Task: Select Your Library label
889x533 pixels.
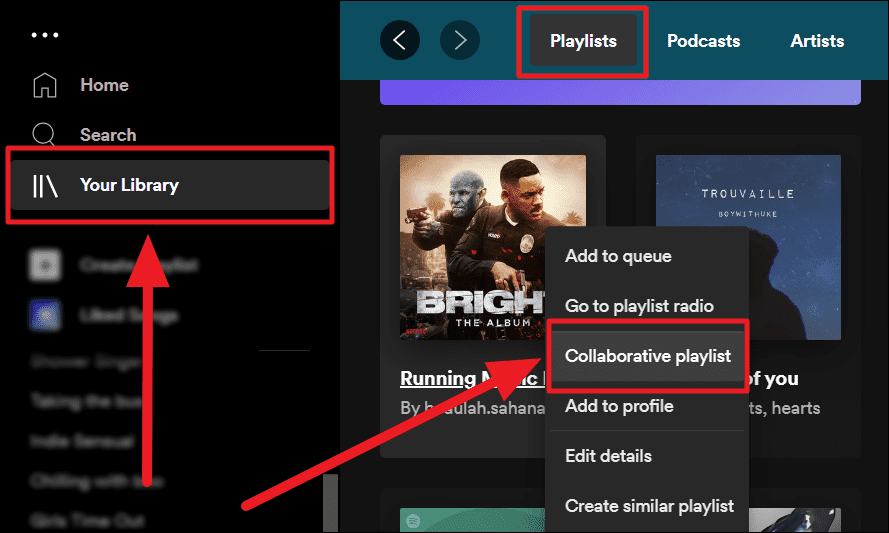Action: pos(129,185)
